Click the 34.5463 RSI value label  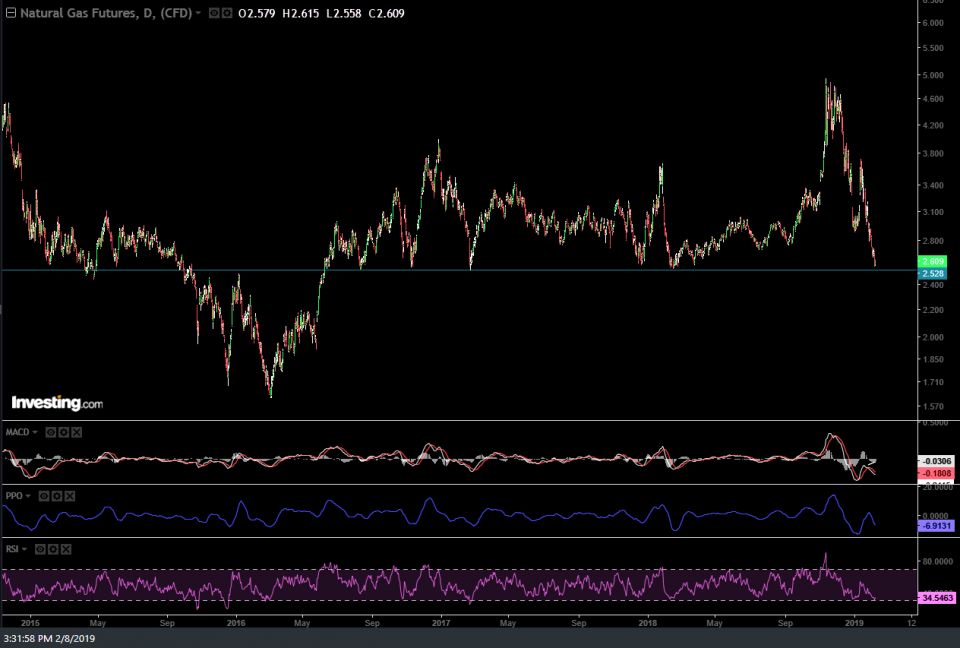935,597
